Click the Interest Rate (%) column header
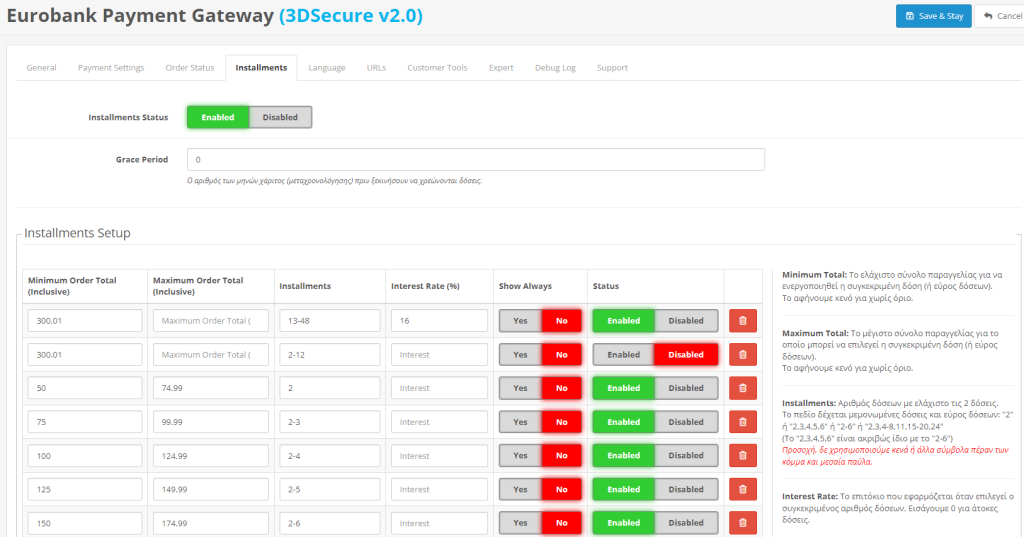Image resolution: width=1024 pixels, height=537 pixels. pyautogui.click(x=425, y=286)
